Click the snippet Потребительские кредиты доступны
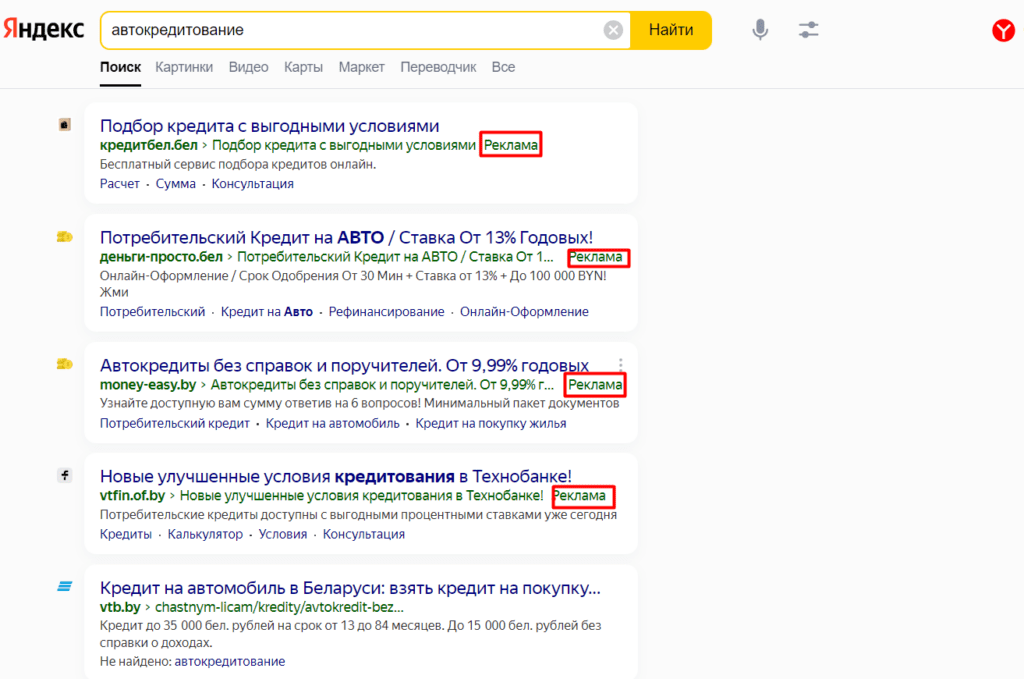Viewport: 1024px width, 679px height. 359,514
